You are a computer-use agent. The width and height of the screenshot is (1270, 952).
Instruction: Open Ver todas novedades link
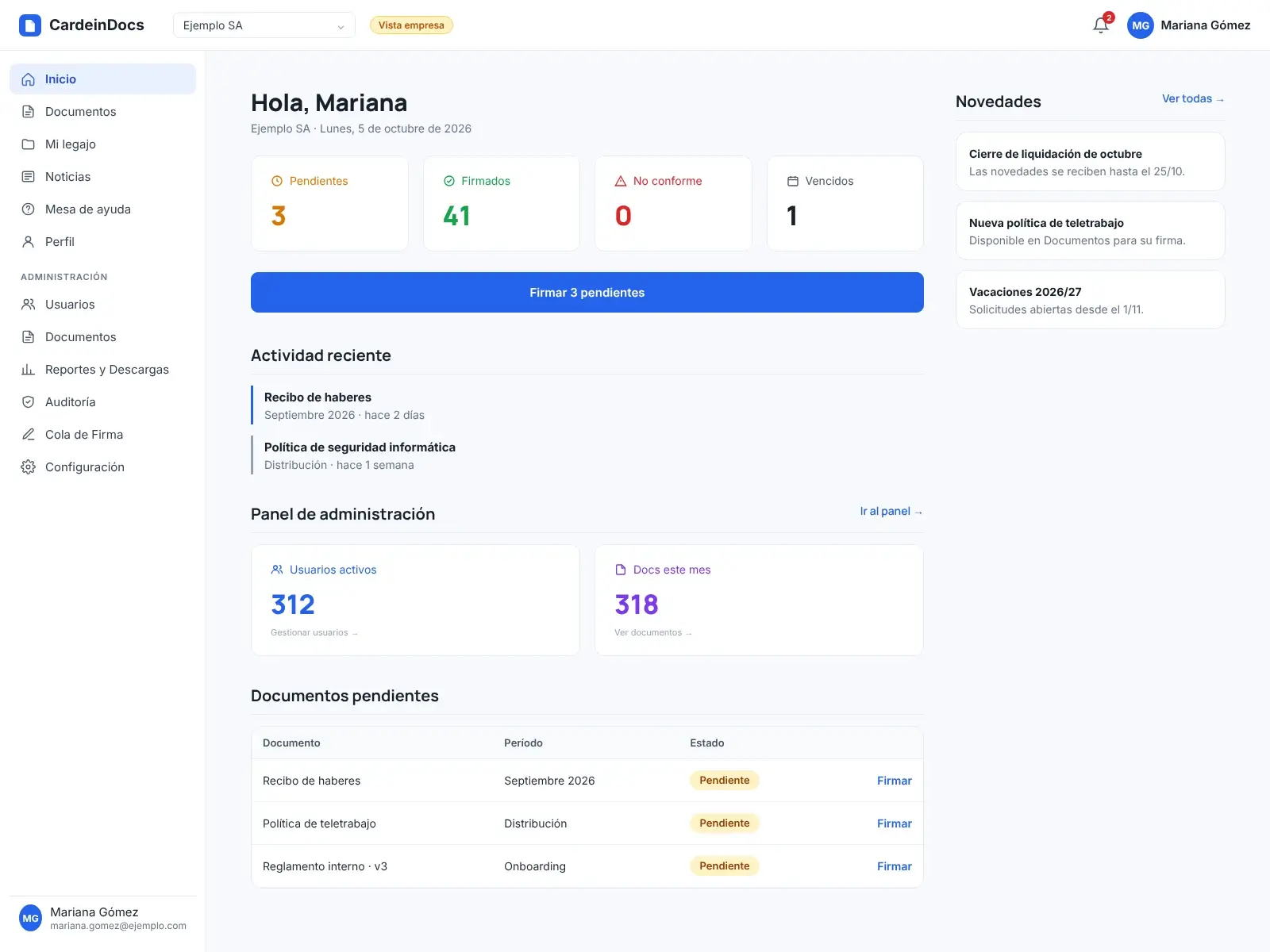click(x=1193, y=99)
